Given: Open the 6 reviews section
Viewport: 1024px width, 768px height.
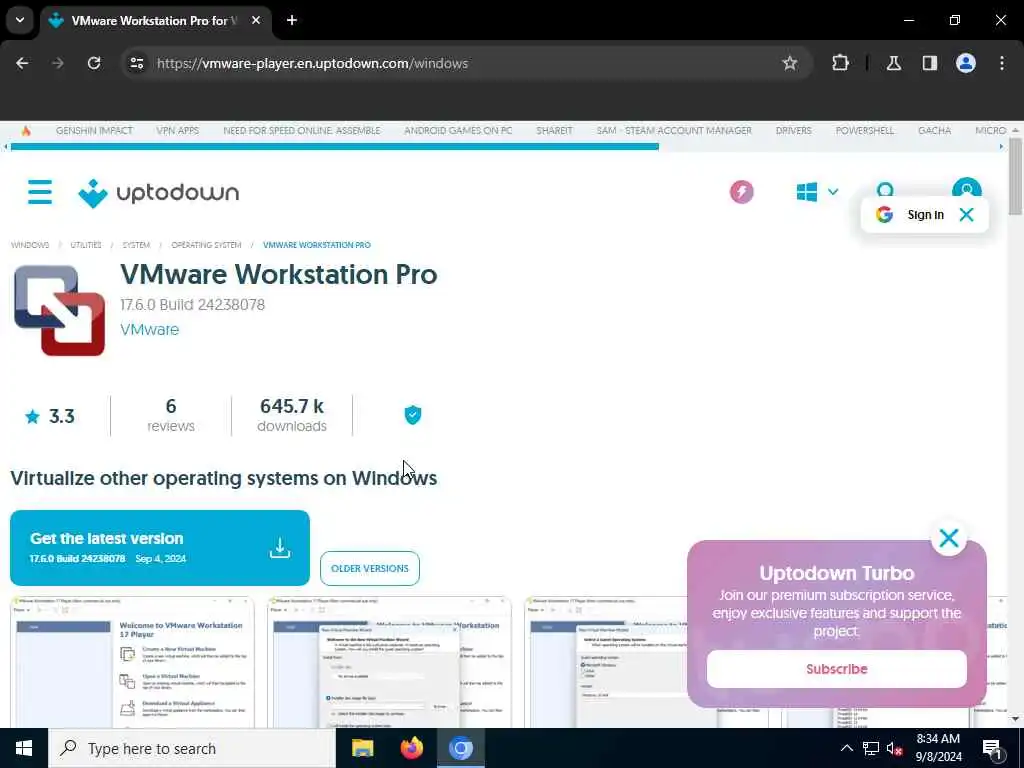Looking at the screenshot, I should click(170, 415).
